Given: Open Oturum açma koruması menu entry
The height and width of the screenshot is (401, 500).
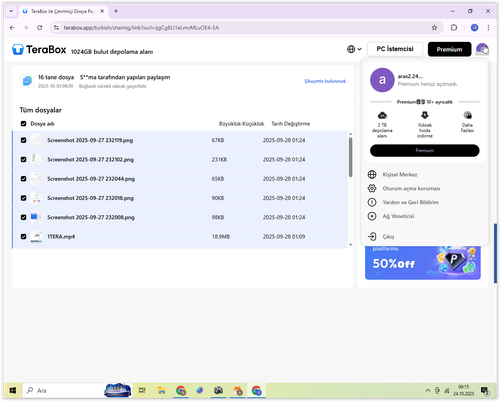Looking at the screenshot, I should [x=411, y=188].
